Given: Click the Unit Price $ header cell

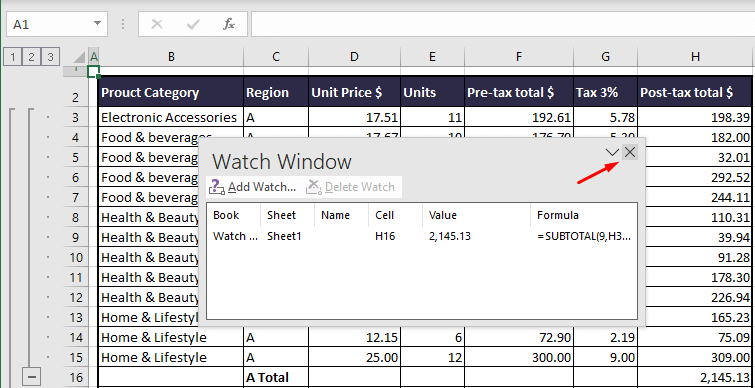Looking at the screenshot, I should click(354, 92).
